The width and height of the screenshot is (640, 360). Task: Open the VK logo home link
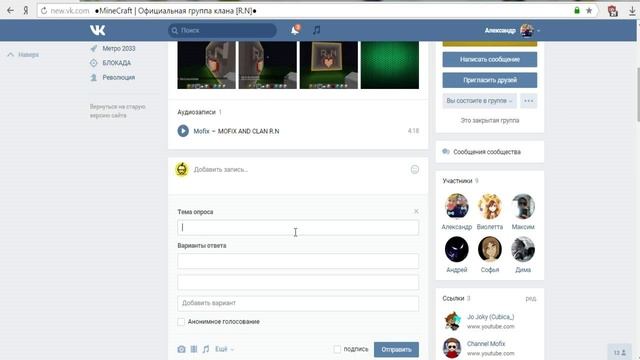[x=98, y=30]
